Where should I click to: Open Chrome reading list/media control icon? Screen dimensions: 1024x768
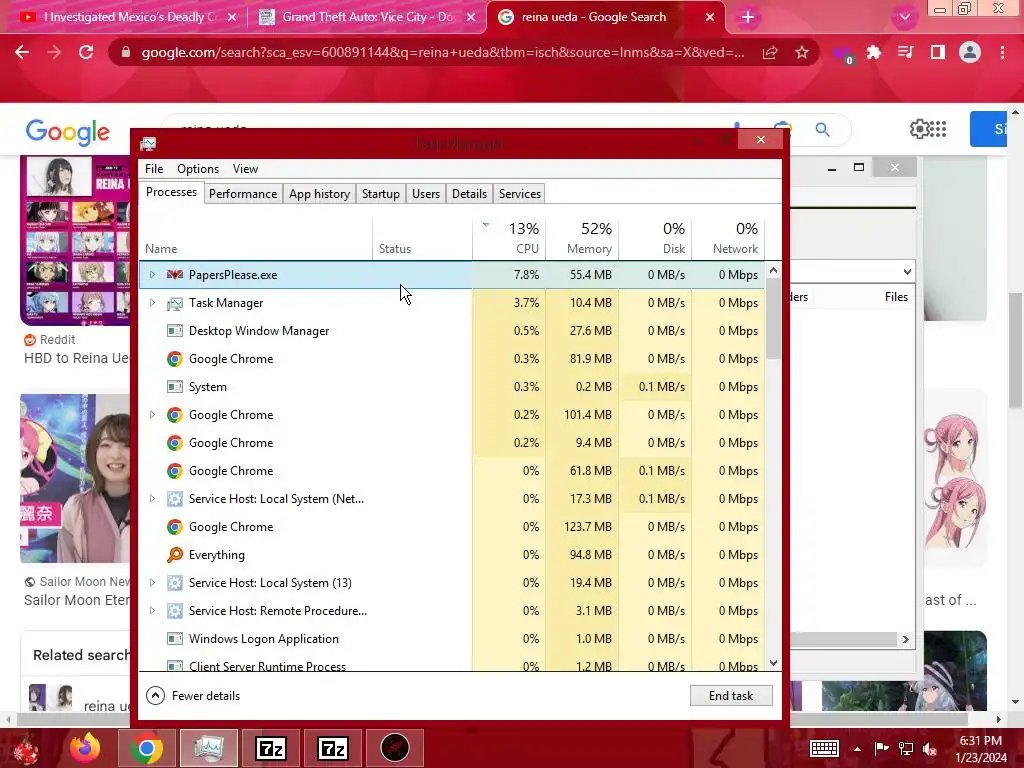coord(905,52)
